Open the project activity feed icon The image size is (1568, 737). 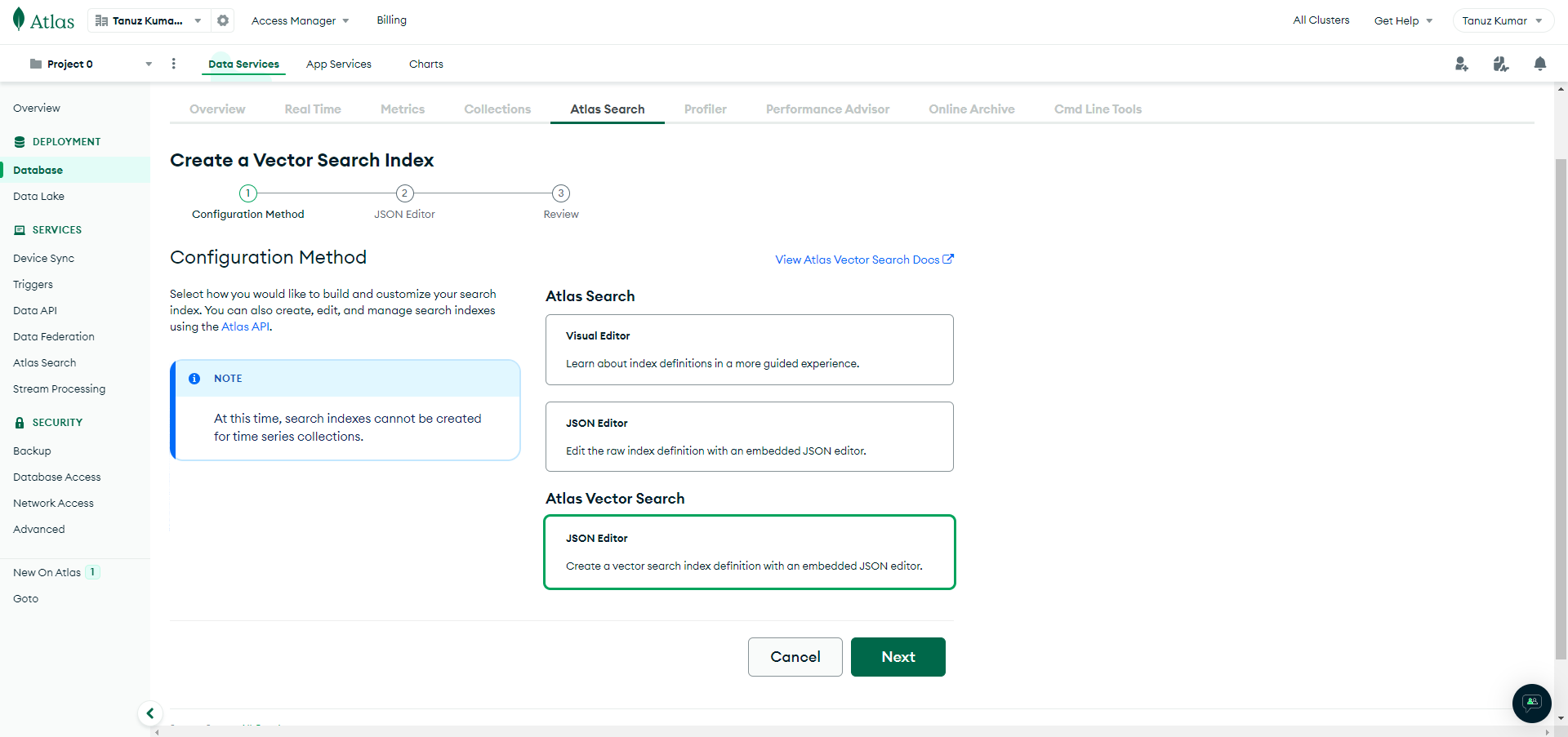pos(1501,63)
